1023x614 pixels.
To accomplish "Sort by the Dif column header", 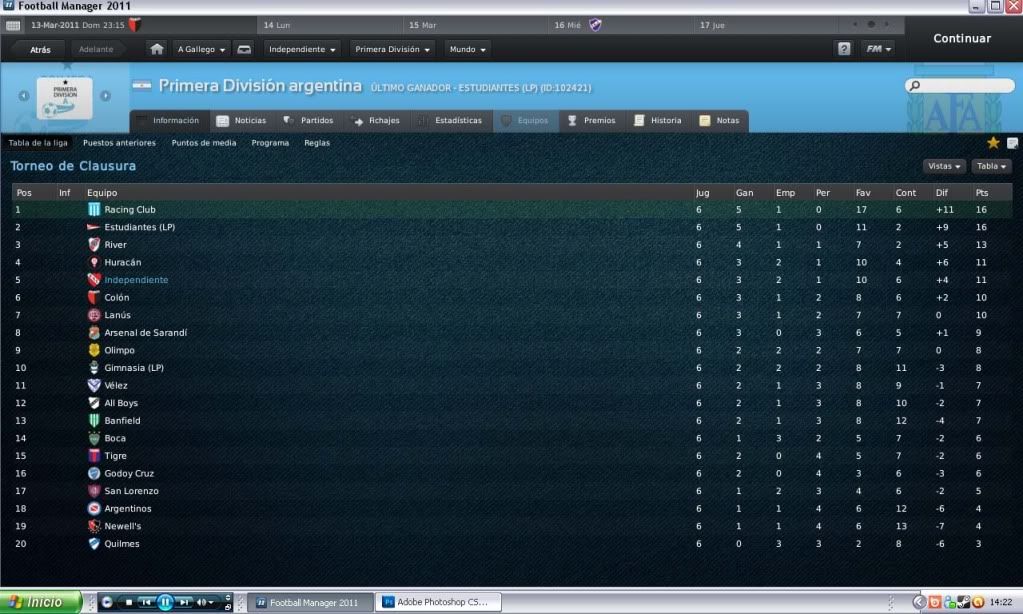I will click(941, 193).
